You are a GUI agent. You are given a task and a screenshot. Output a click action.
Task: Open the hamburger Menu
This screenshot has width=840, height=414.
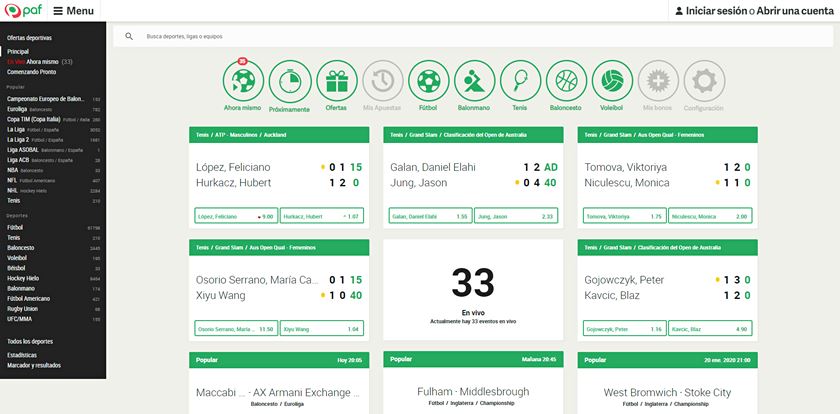pos(74,11)
